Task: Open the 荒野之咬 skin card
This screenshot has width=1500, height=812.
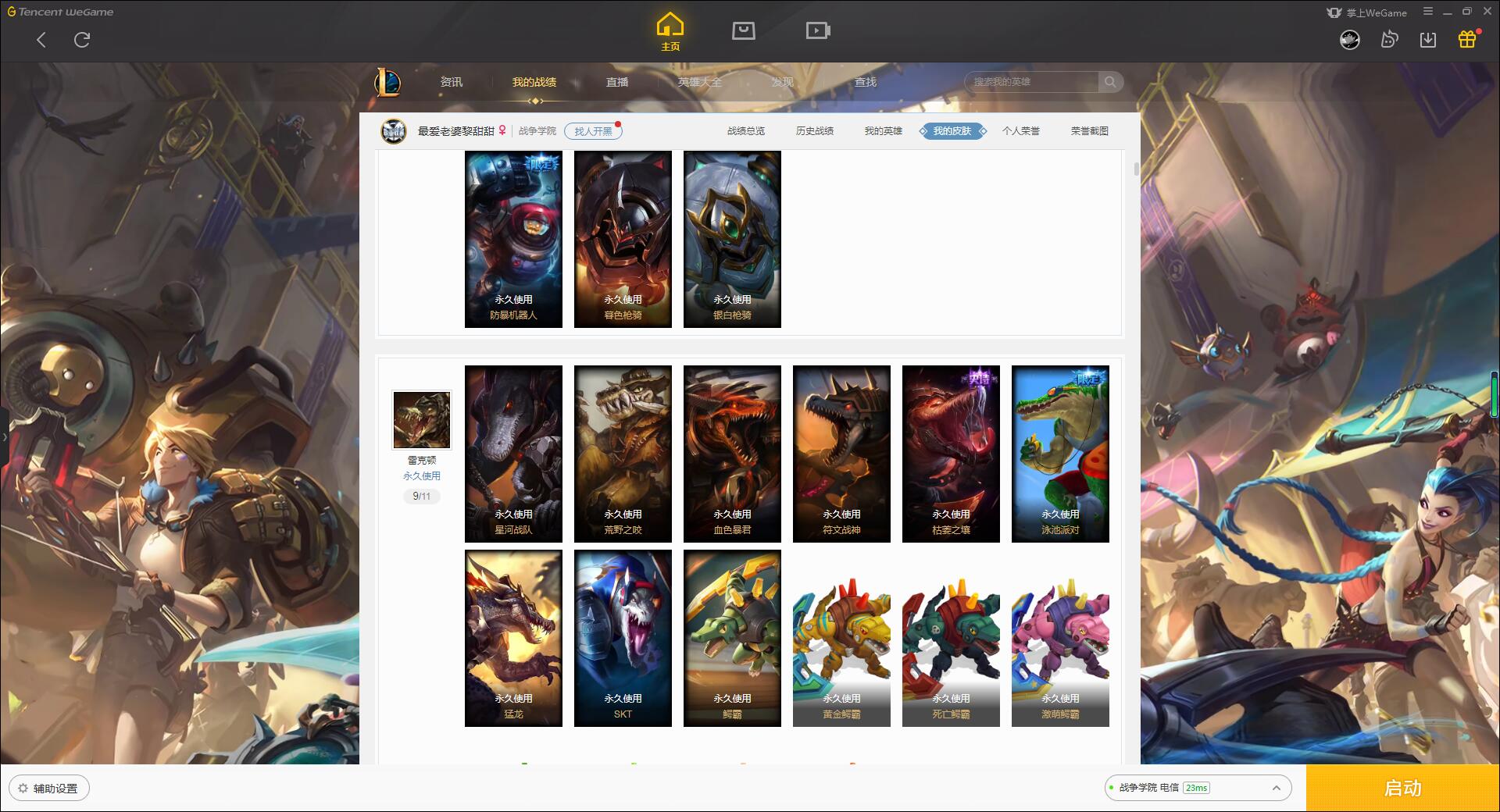Action: coord(623,454)
